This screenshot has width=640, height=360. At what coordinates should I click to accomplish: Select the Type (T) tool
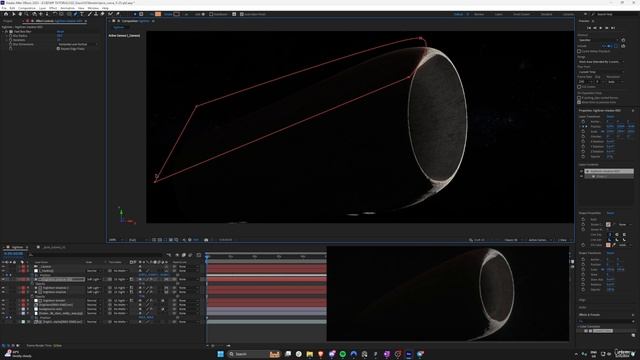pos(82,14)
